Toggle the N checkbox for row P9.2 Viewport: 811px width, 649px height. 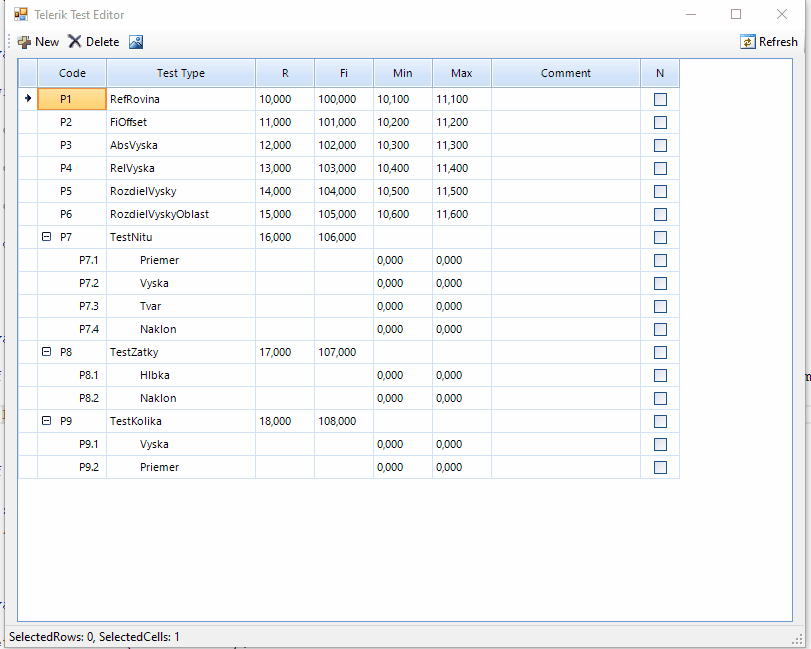coord(659,467)
